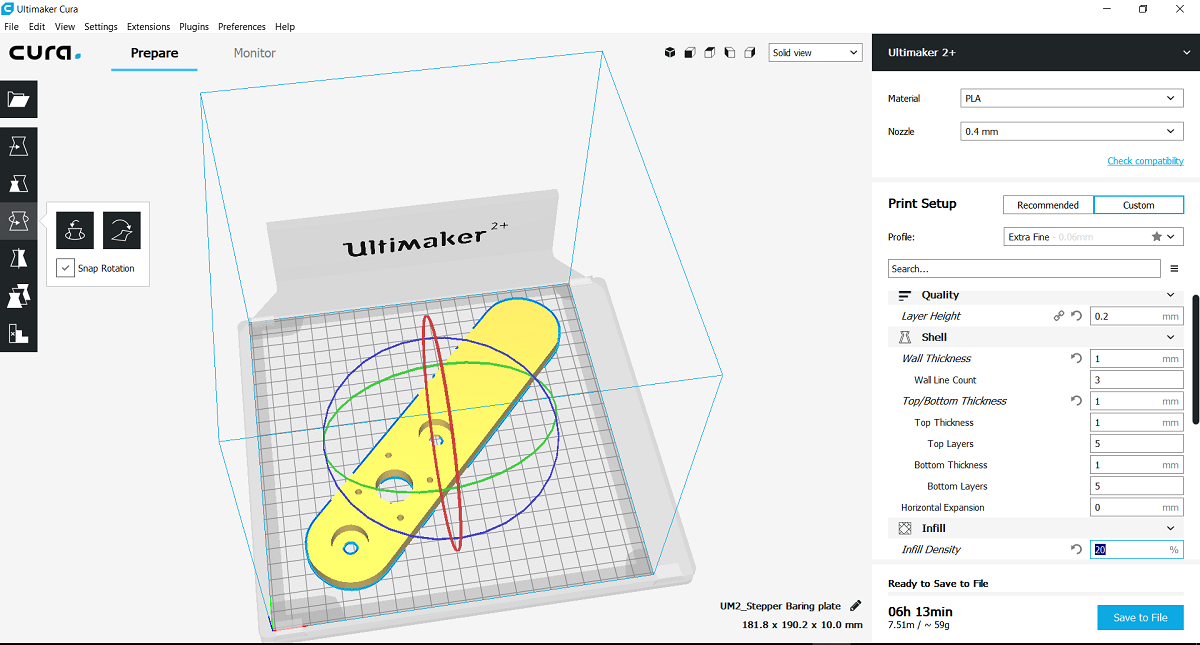Viewport: 1200px width, 645px height.
Task: Switch Print Setup to Custom mode
Action: point(1139,205)
